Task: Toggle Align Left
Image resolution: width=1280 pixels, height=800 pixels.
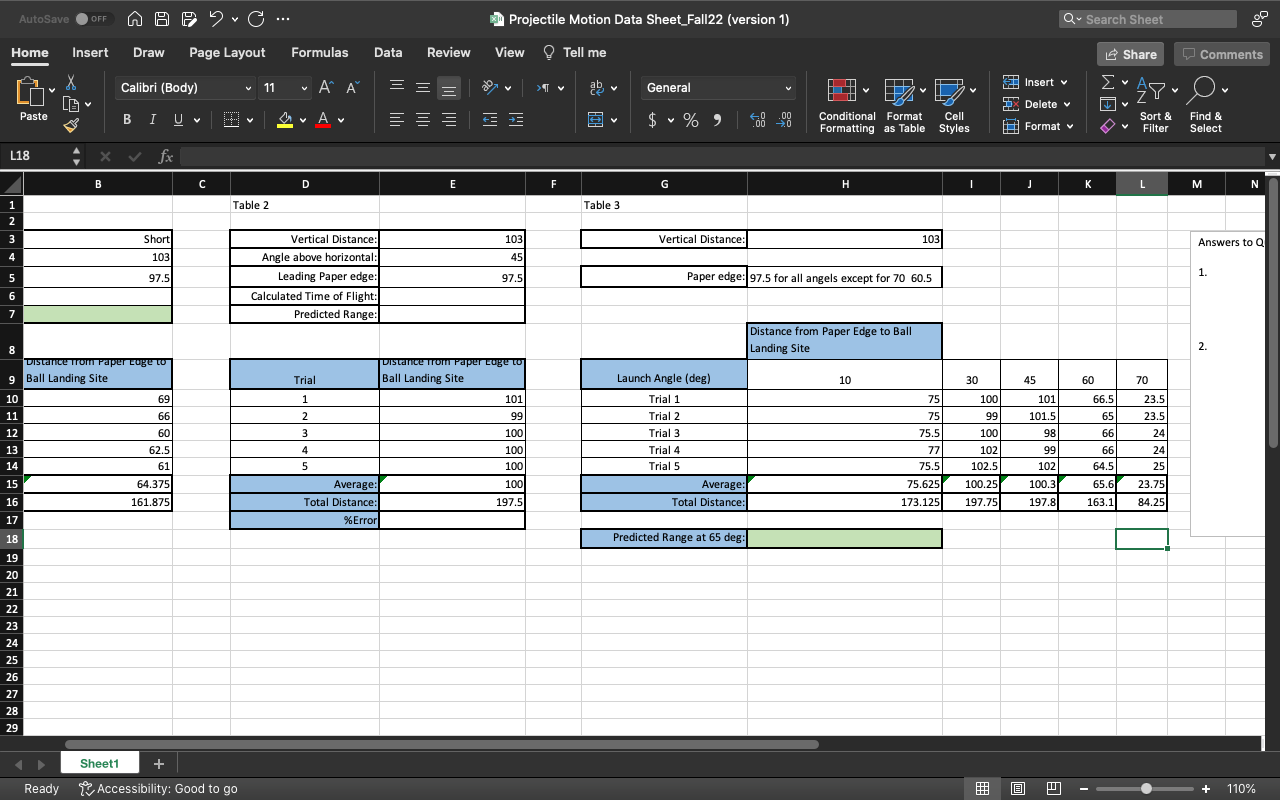Action: point(396,120)
